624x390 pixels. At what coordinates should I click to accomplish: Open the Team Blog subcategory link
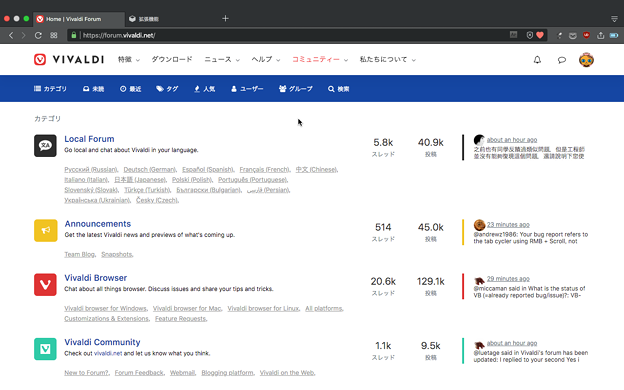click(80, 254)
